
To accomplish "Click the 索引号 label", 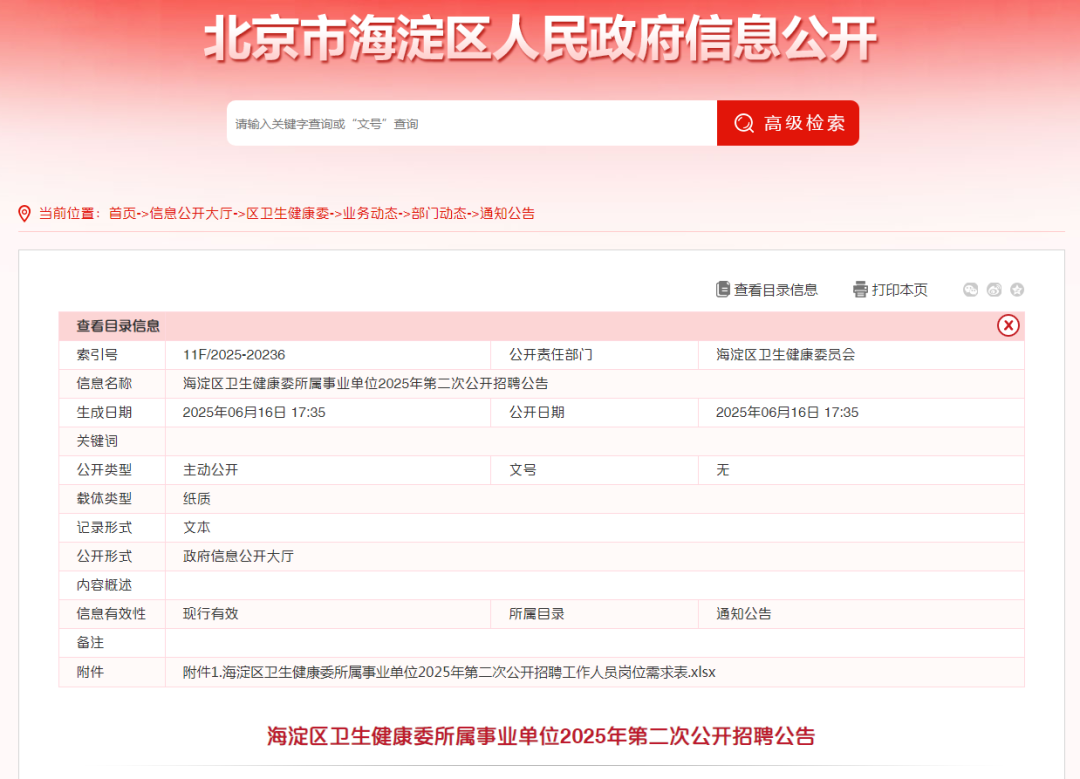I will (97, 355).
